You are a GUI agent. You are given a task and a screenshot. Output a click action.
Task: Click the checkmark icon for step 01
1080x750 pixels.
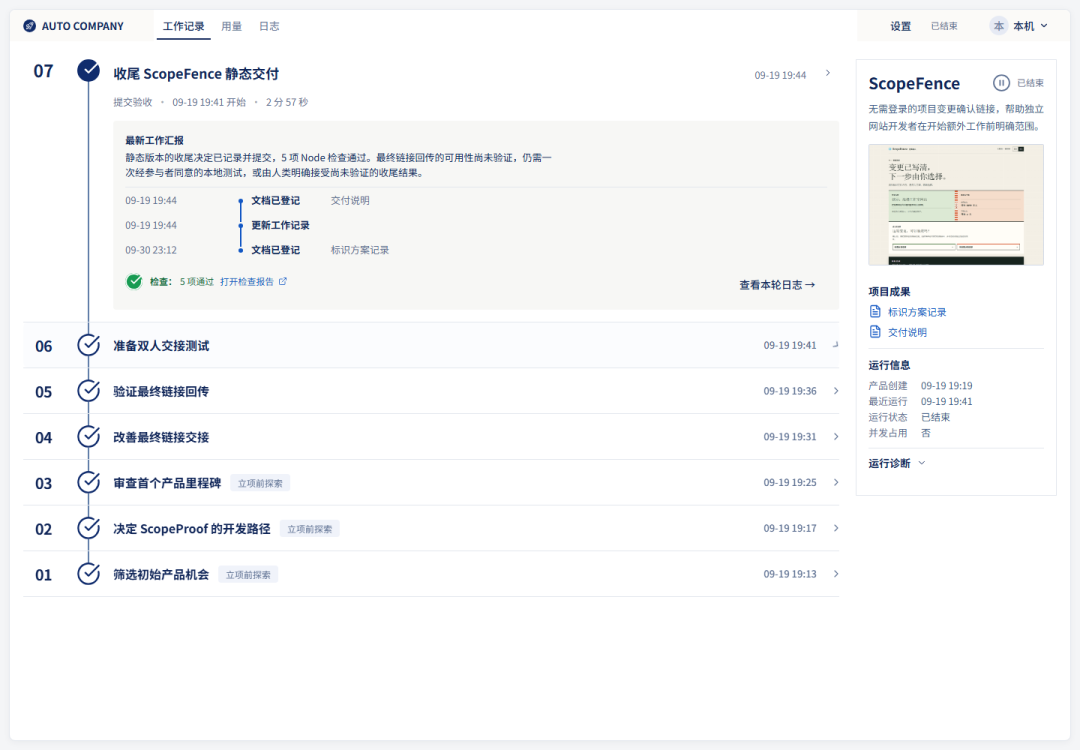click(88, 574)
